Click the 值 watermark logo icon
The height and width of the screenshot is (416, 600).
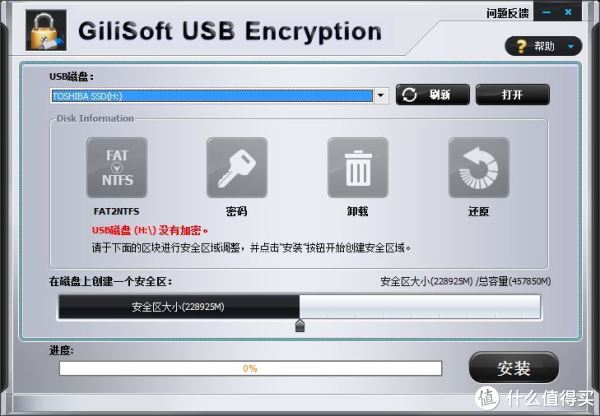487,398
